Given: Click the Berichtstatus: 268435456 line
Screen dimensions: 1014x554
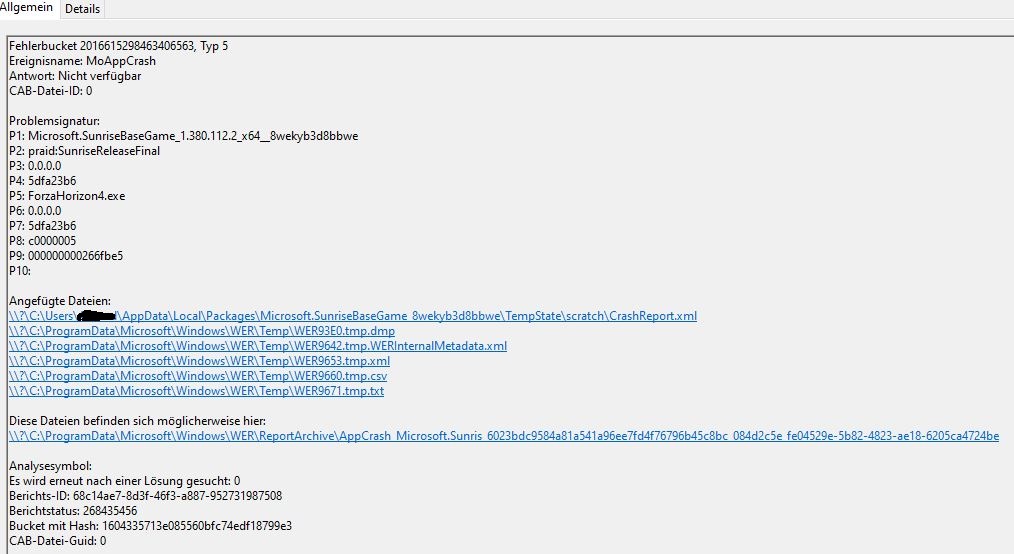Looking at the screenshot, I should (73, 511).
